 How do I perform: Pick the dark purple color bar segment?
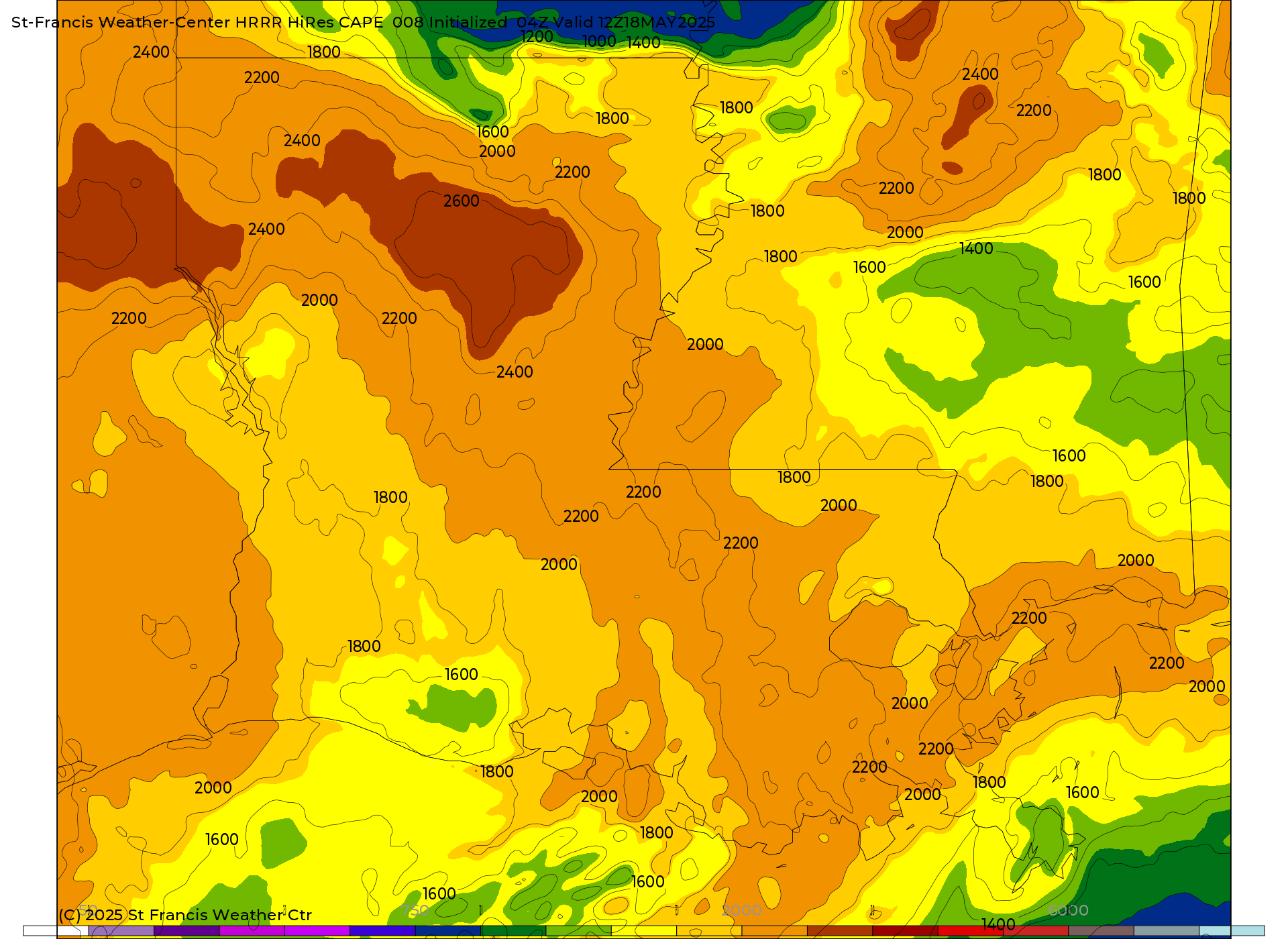pyautogui.click(x=186, y=931)
